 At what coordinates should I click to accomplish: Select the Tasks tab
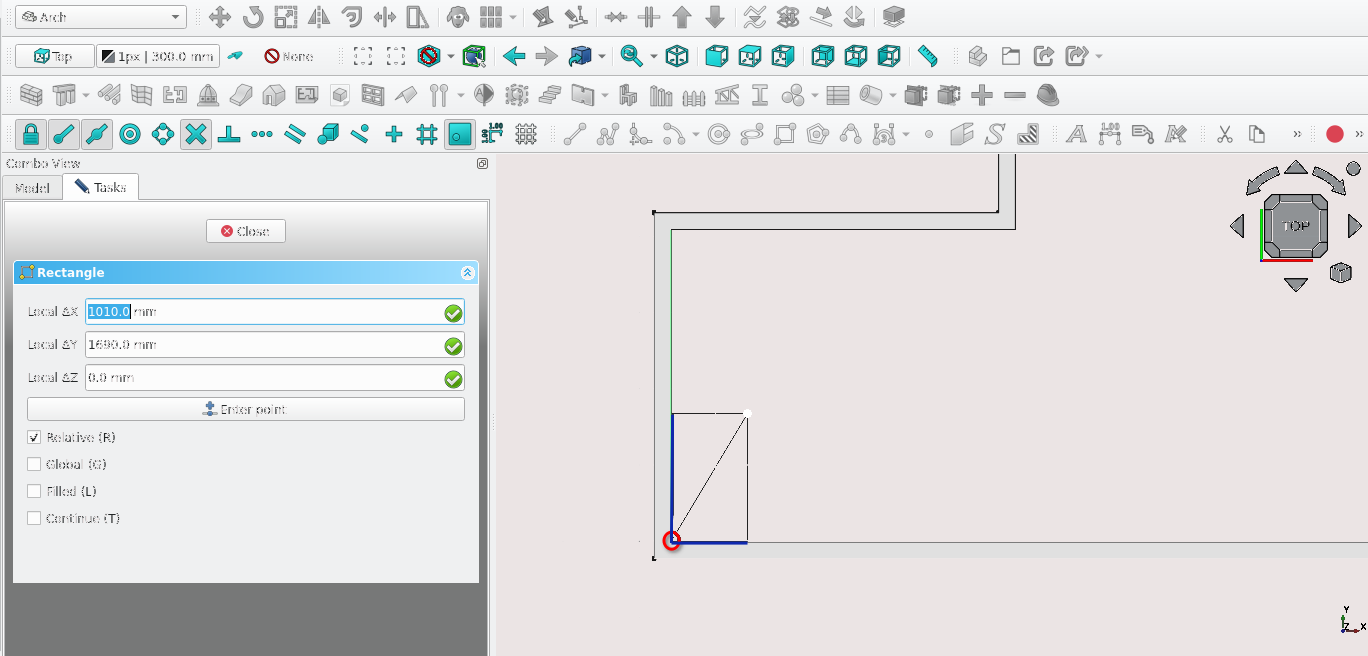100,188
